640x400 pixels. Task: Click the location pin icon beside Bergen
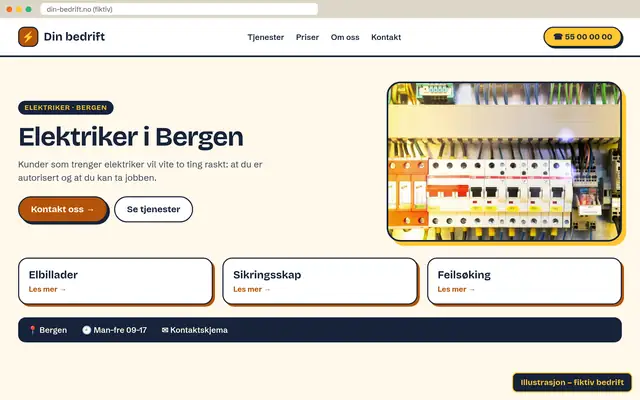click(33, 330)
